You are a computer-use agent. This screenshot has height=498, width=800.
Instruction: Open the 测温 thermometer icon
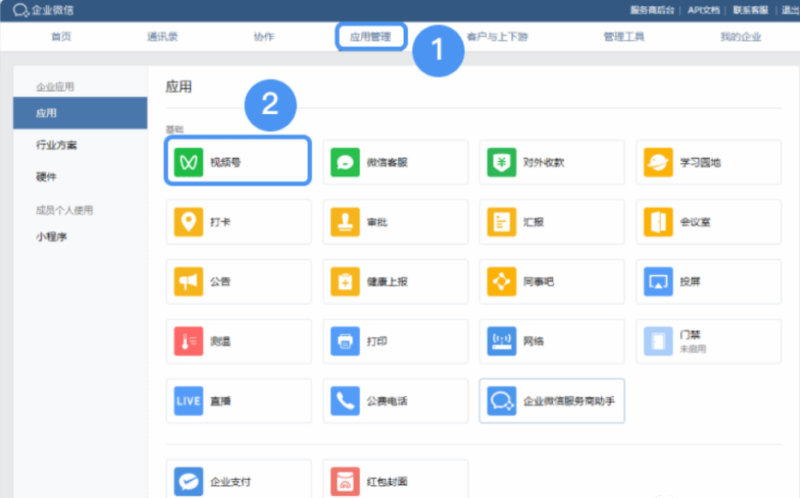coord(188,341)
